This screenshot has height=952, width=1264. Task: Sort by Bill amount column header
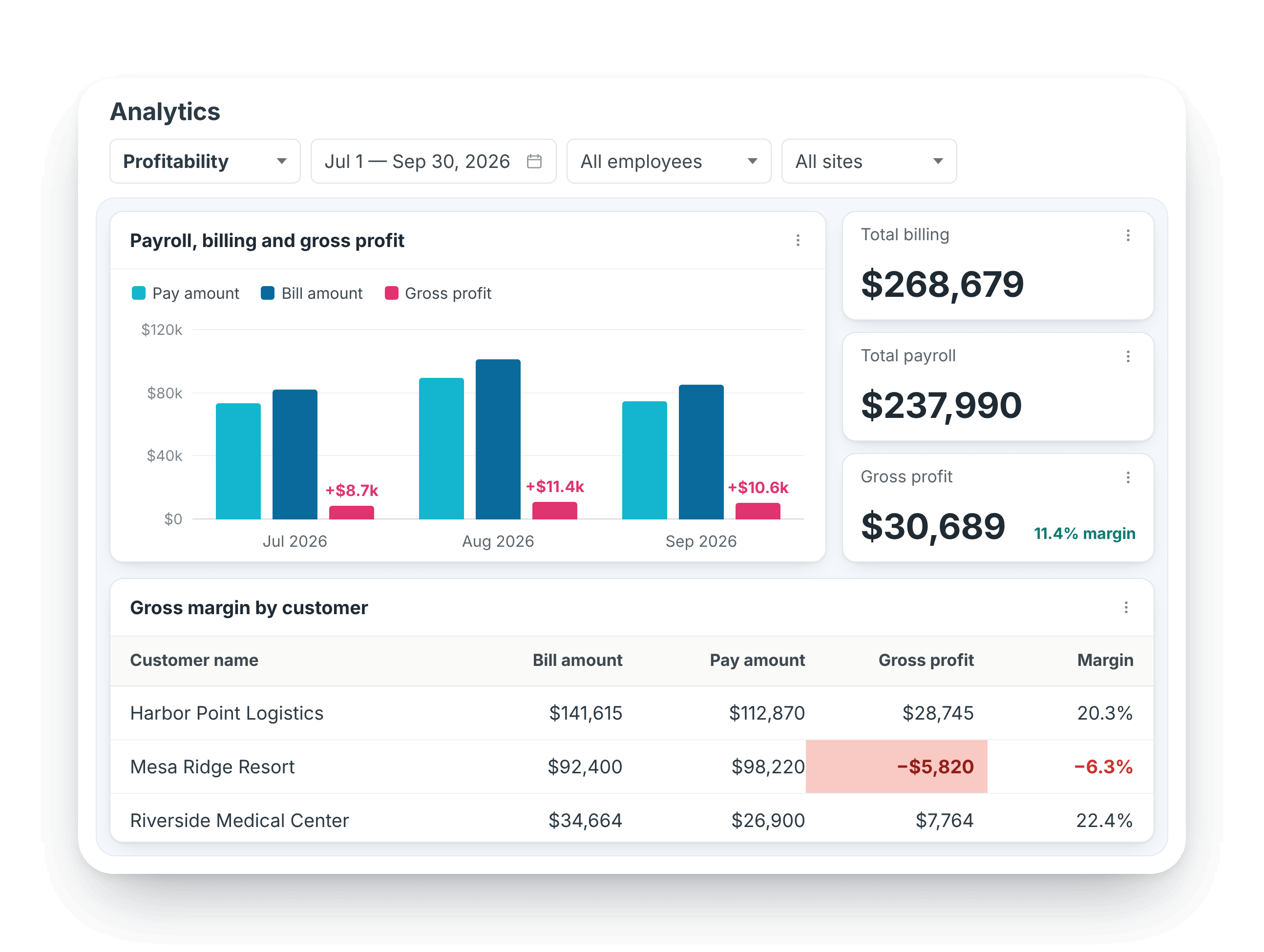[577, 660]
